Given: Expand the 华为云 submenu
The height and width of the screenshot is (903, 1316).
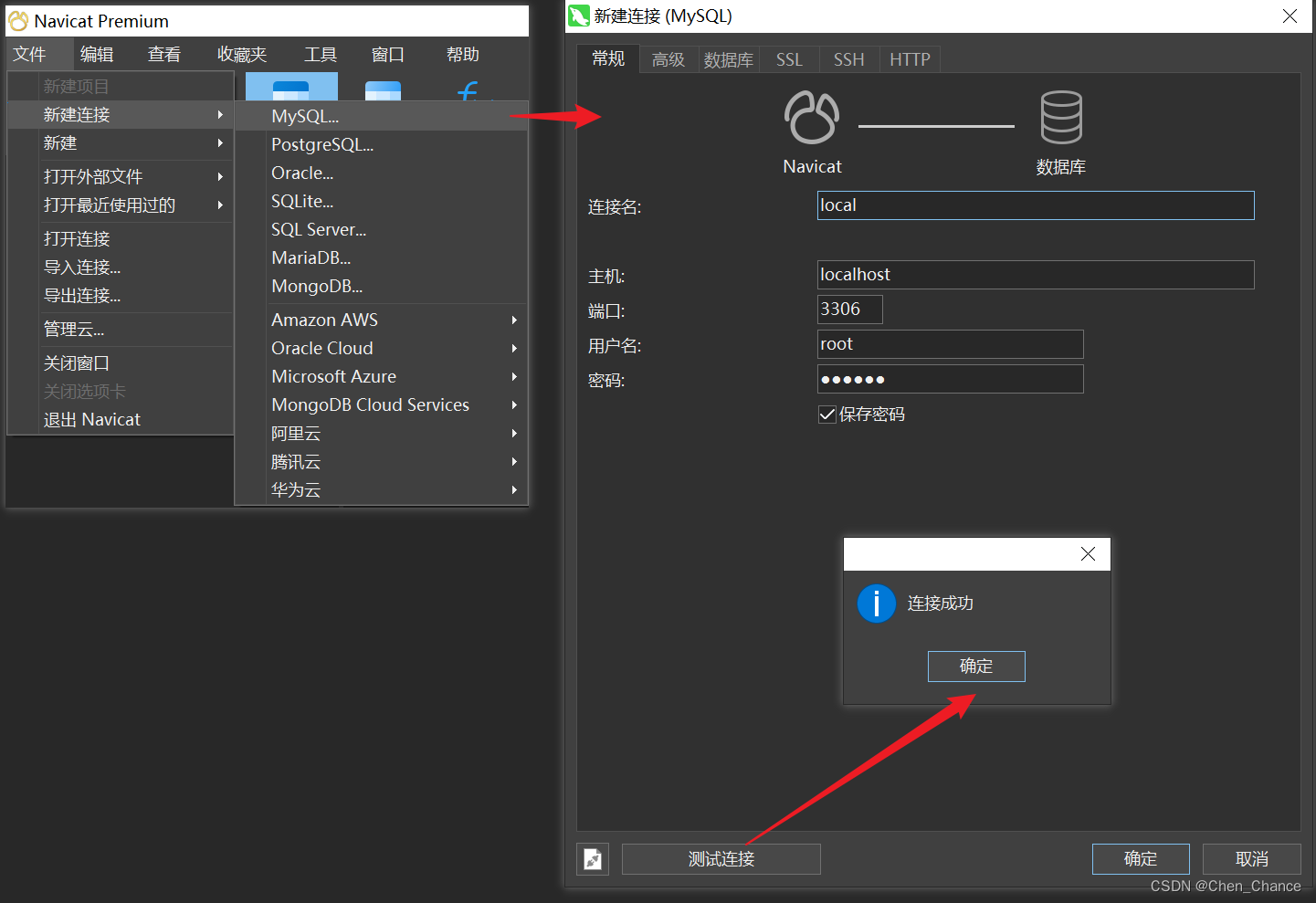Looking at the screenshot, I should pyautogui.click(x=514, y=490).
